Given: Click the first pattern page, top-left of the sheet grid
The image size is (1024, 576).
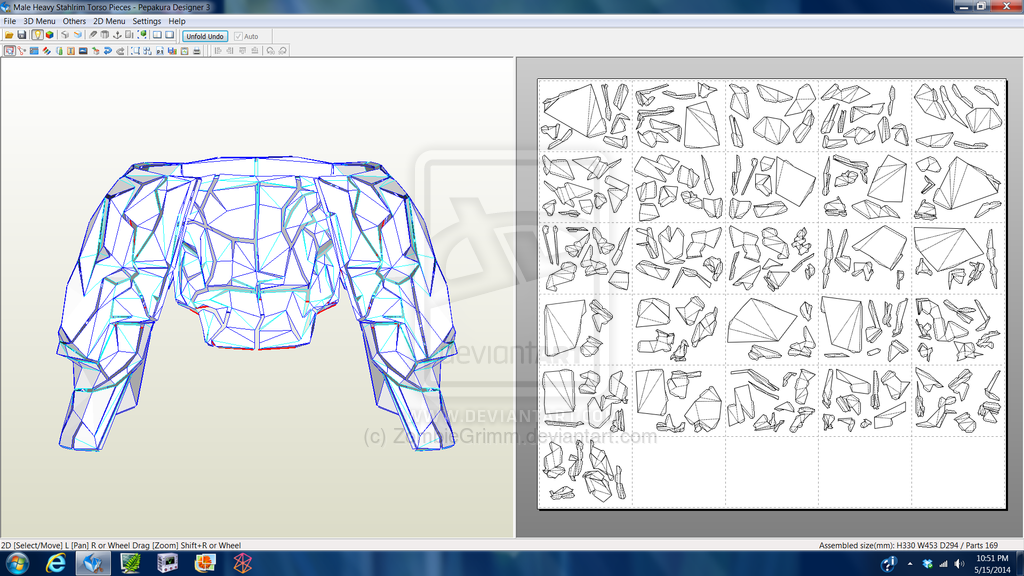Looking at the screenshot, I should pyautogui.click(x=585, y=116).
